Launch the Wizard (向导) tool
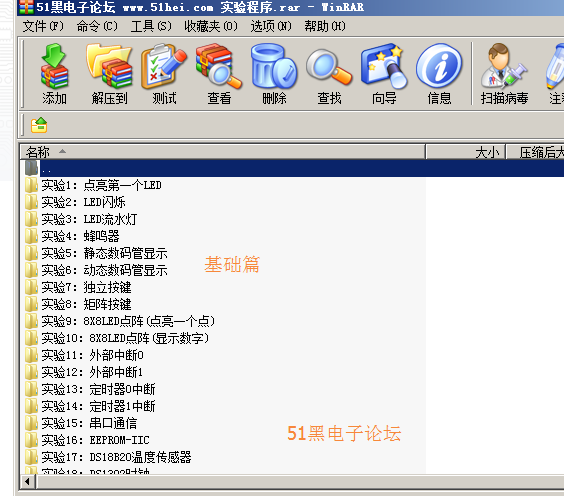This screenshot has width=564, height=496. pyautogui.click(x=384, y=74)
